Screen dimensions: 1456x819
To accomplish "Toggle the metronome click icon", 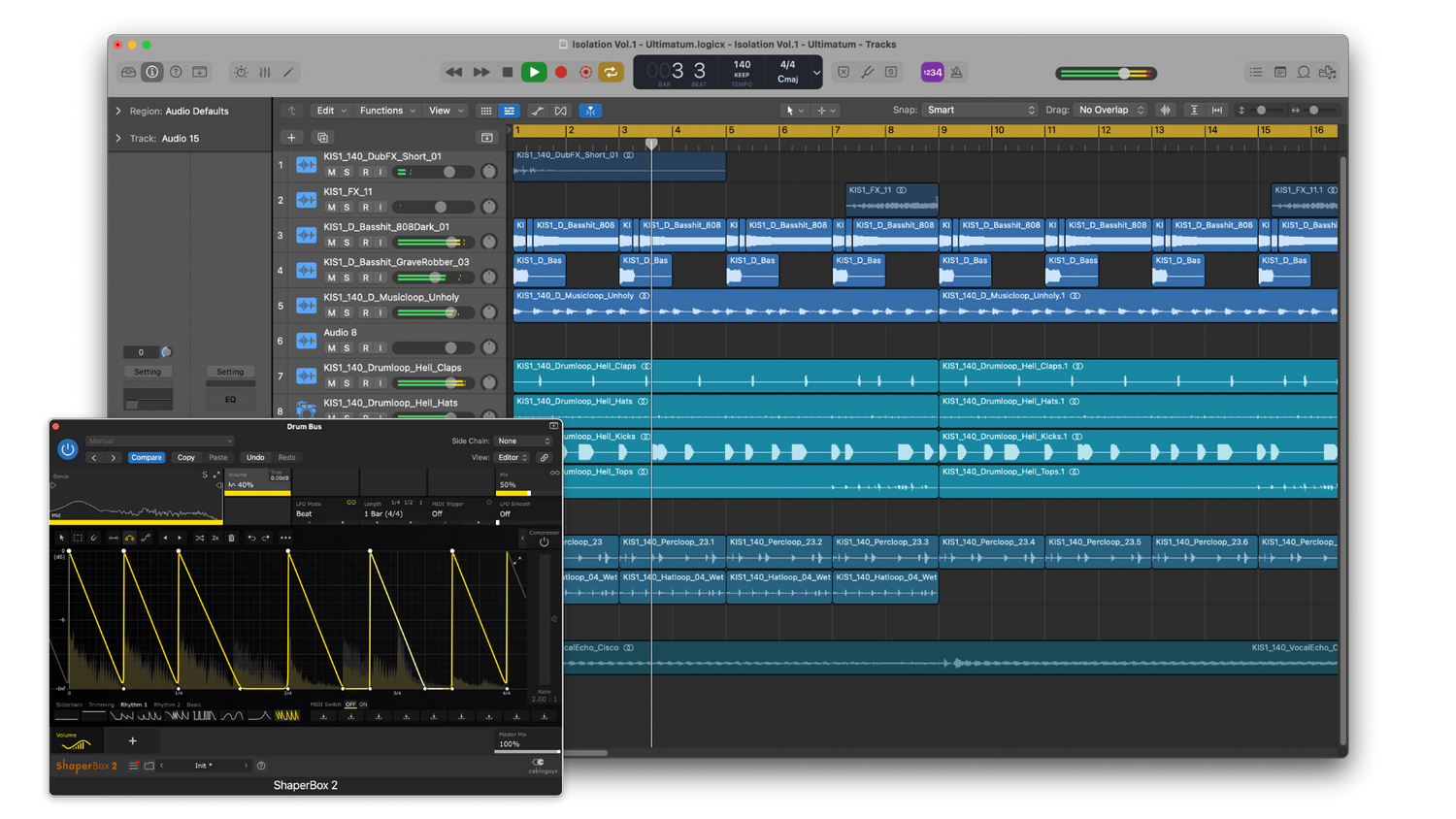I will click(x=956, y=72).
